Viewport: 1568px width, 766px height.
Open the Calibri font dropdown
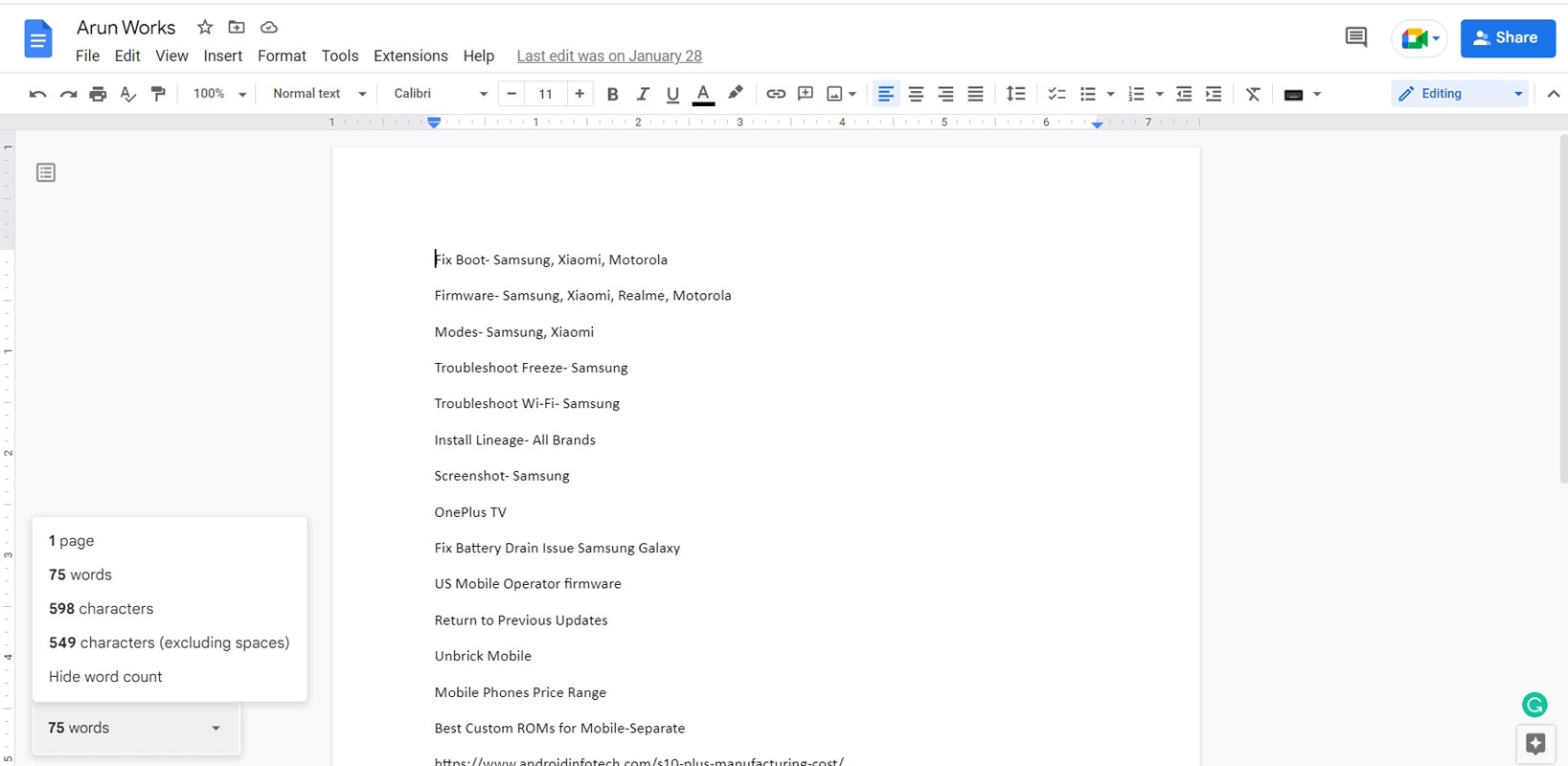(x=441, y=94)
